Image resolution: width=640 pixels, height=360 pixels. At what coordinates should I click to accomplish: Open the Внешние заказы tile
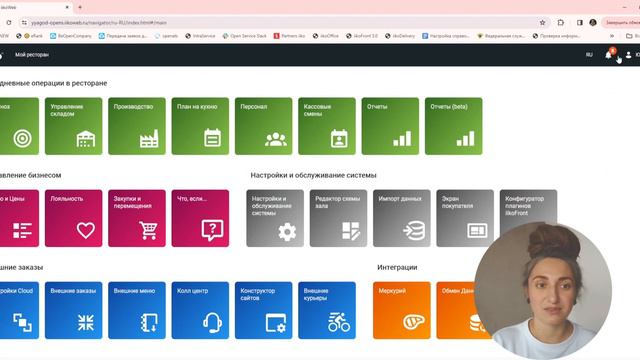pyautogui.click(x=73, y=310)
